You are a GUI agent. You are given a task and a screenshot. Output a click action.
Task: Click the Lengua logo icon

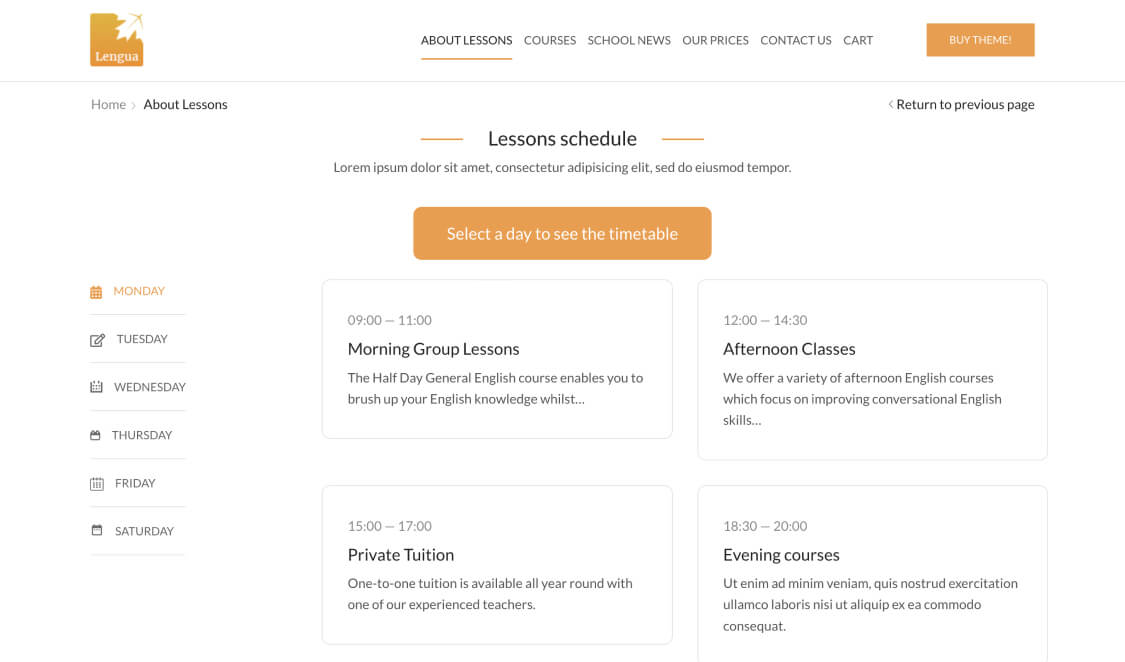point(117,40)
